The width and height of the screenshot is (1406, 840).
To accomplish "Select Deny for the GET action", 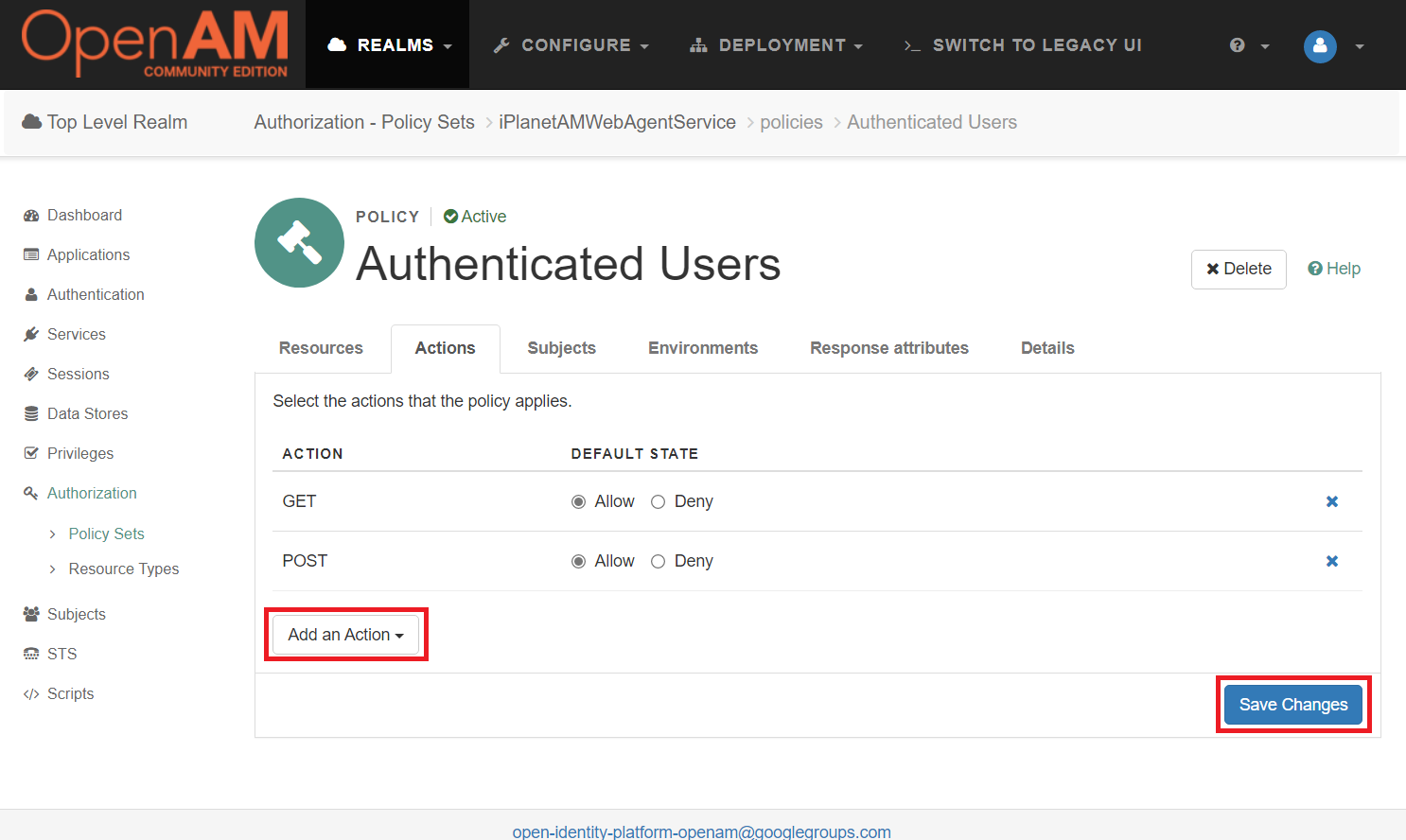I will click(x=659, y=502).
